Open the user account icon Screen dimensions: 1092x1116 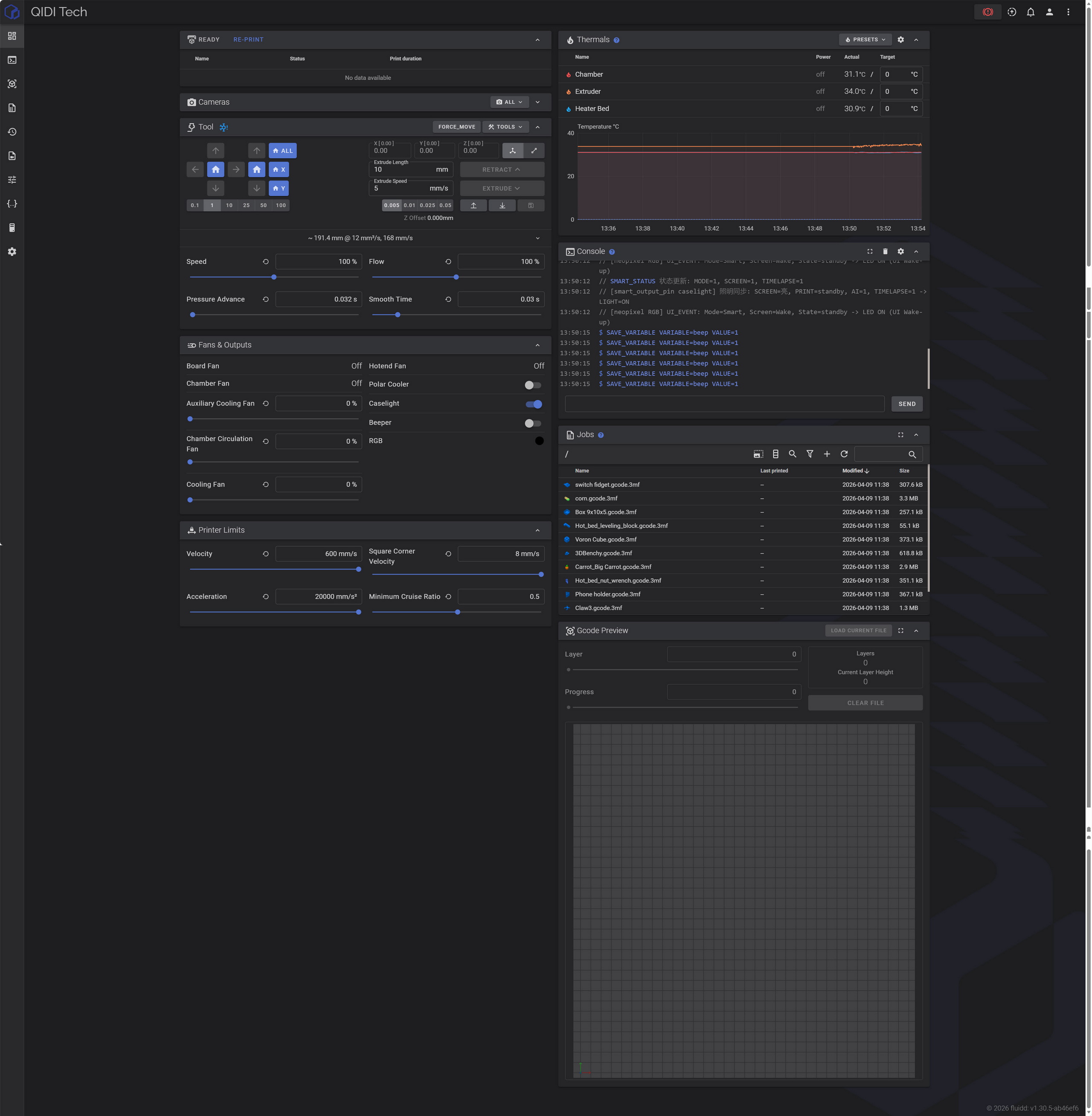point(1050,12)
